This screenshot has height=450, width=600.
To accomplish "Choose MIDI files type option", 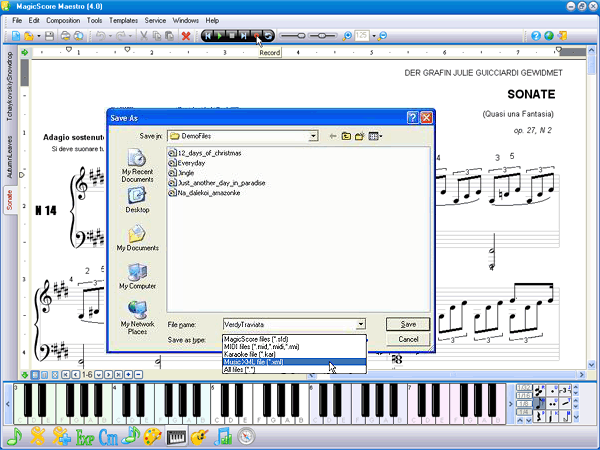I will [x=294, y=347].
